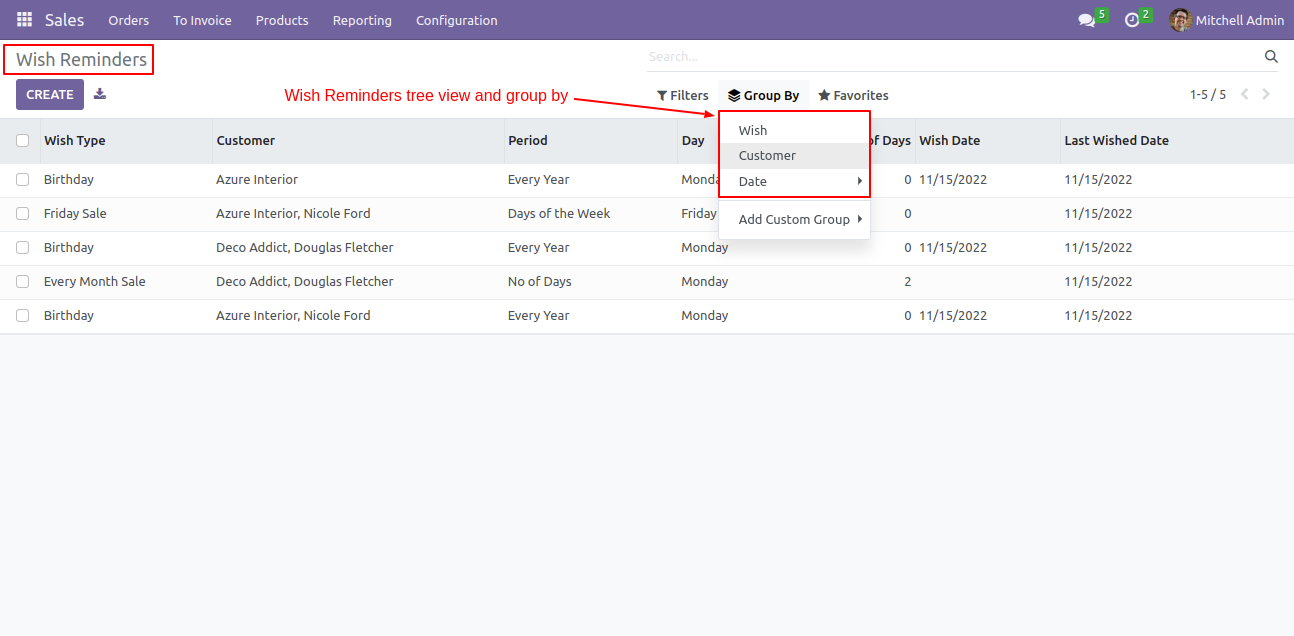1294x636 pixels.
Task: Click the 'No of Days' period cell
Action: coord(540,282)
